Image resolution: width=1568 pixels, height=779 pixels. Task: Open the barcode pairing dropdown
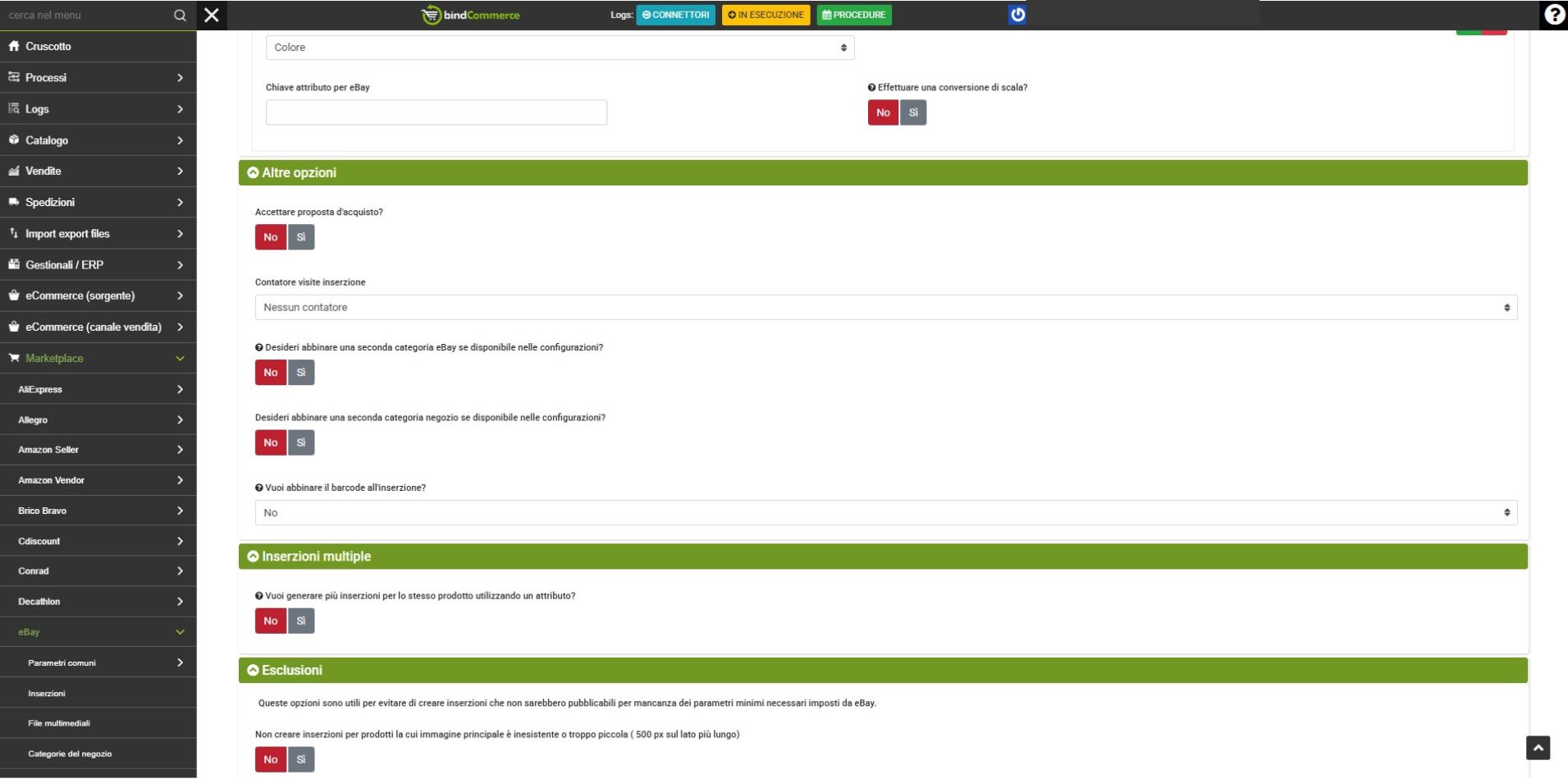click(885, 513)
